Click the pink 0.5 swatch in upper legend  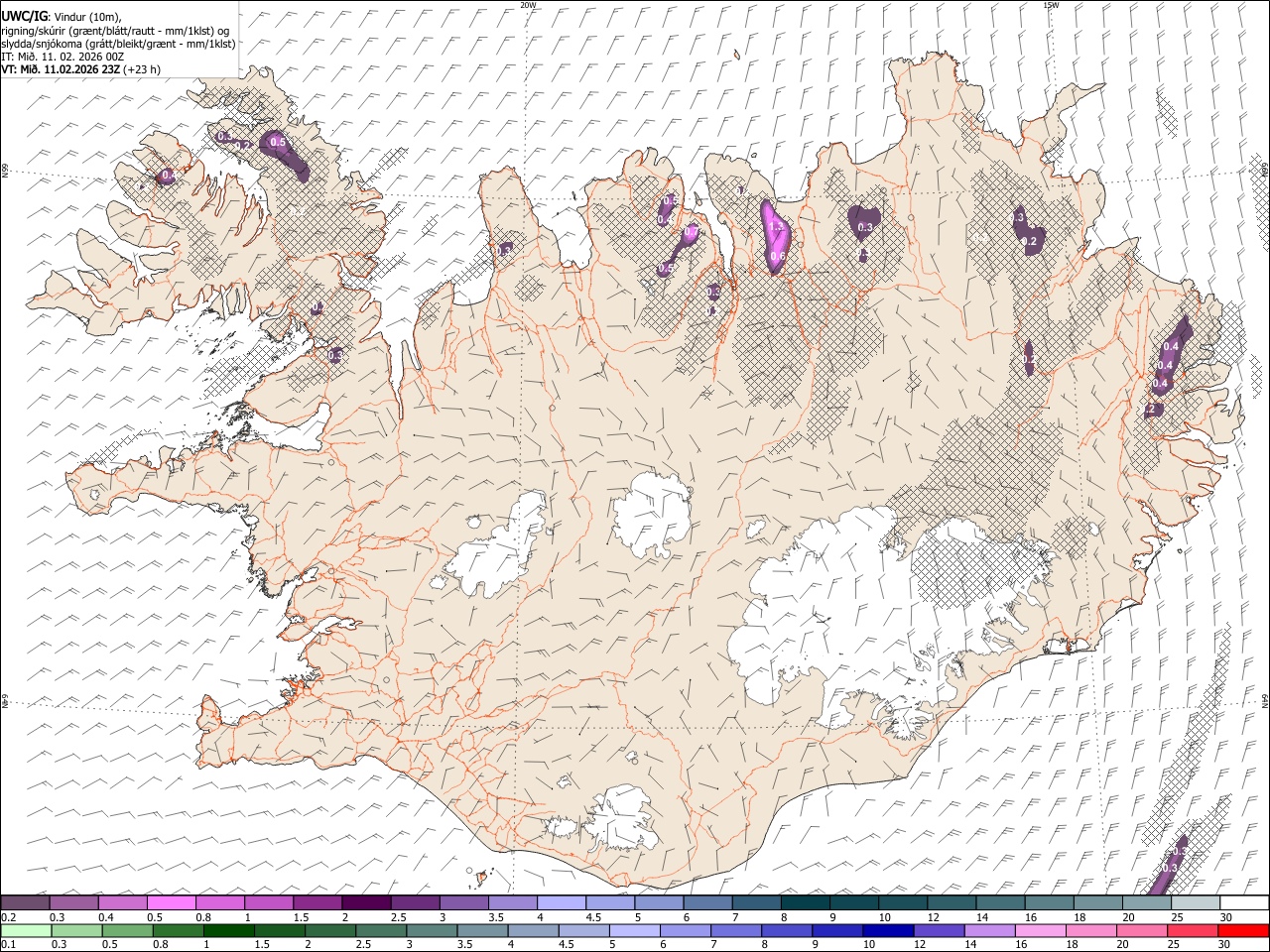(171, 902)
